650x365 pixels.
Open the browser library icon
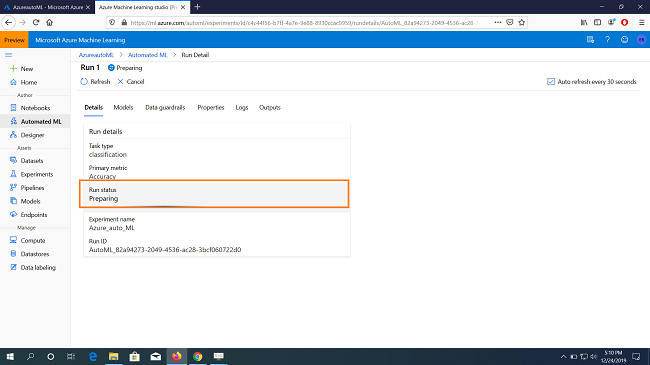point(584,22)
